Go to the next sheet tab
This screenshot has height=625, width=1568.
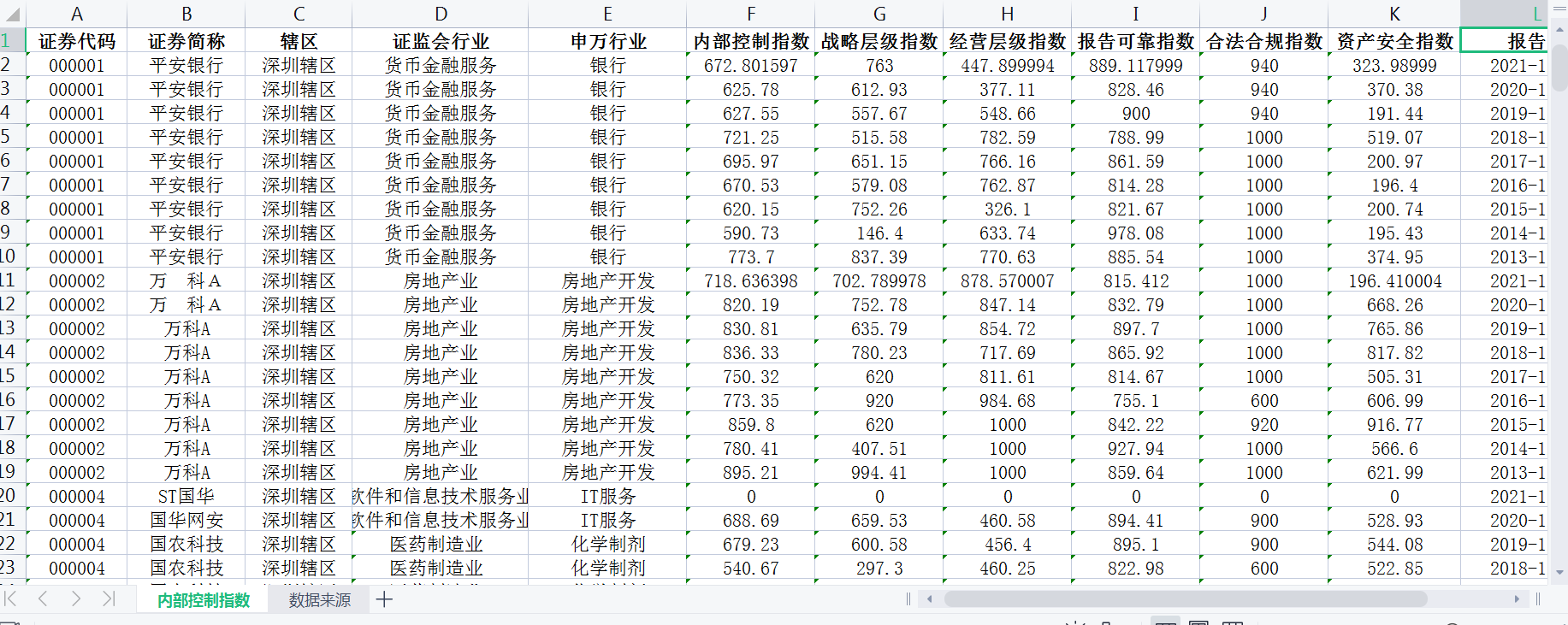(76, 599)
